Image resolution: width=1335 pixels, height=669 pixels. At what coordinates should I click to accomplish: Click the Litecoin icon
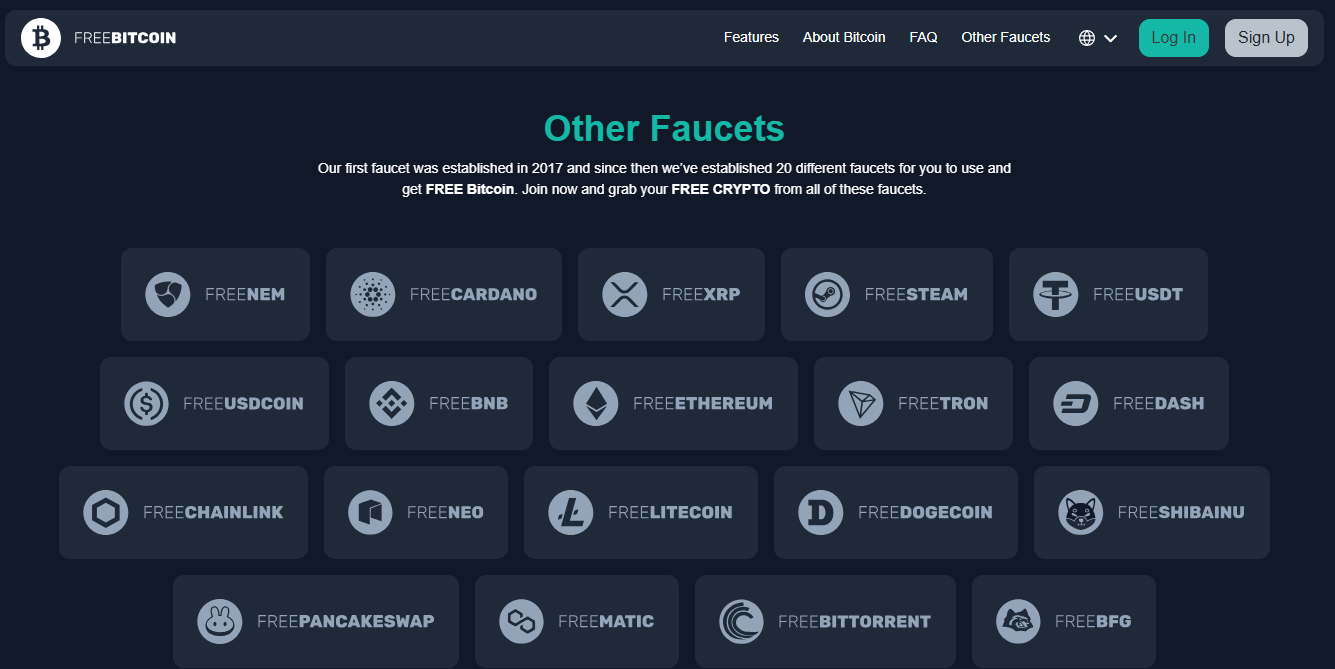coord(571,513)
